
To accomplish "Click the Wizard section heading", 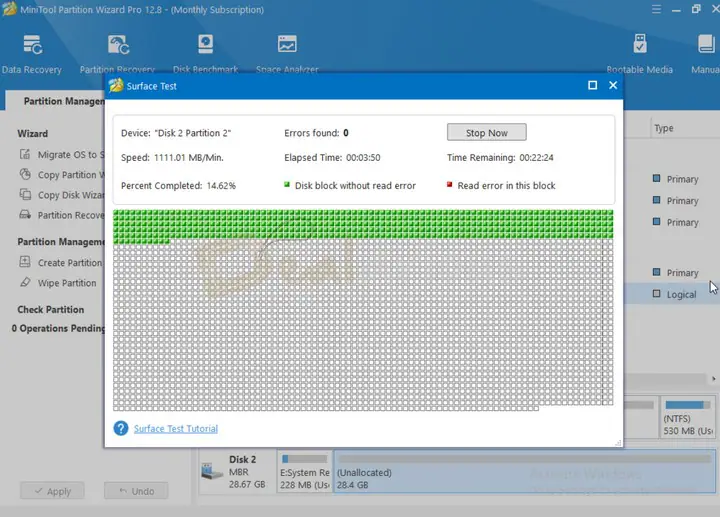I will (x=33, y=134).
